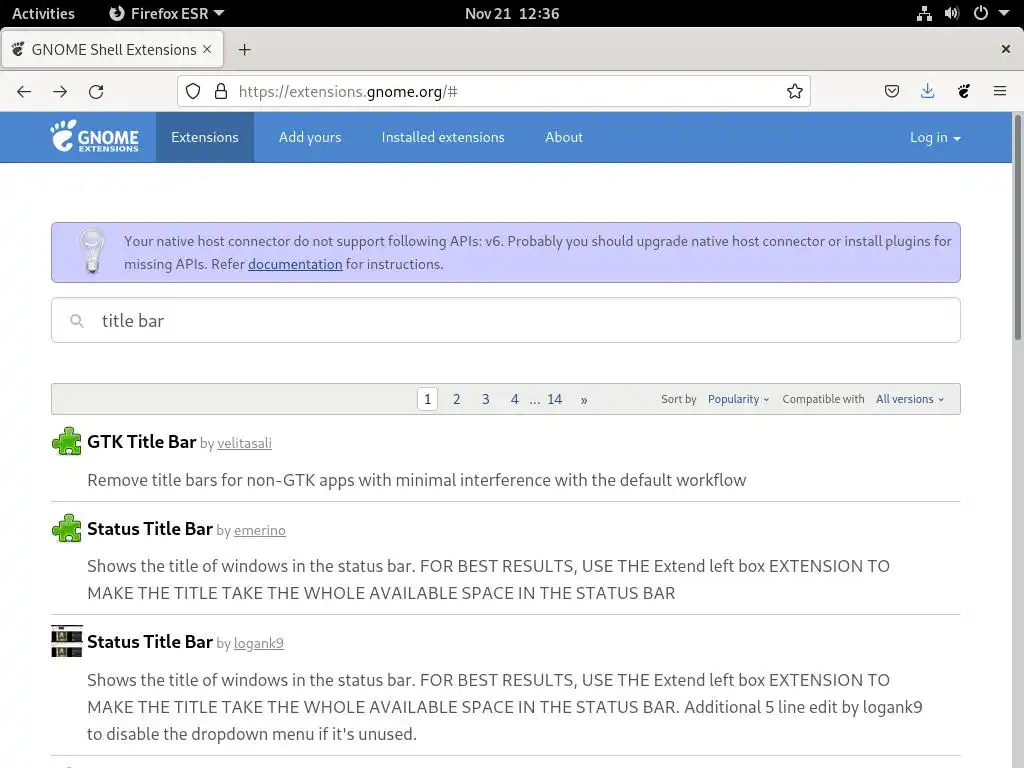
Task: Open author emerino's profile
Action: pos(260,530)
